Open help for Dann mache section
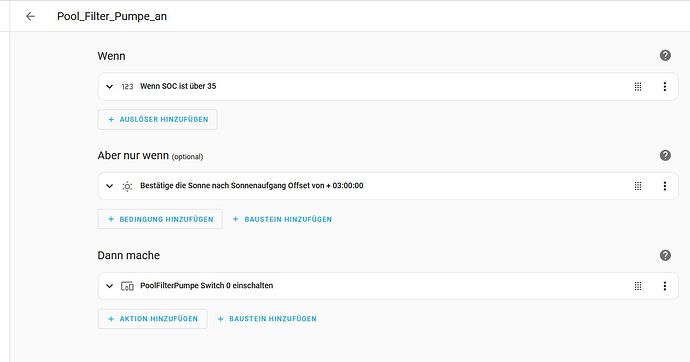The height and width of the screenshot is (362, 690). (665, 255)
